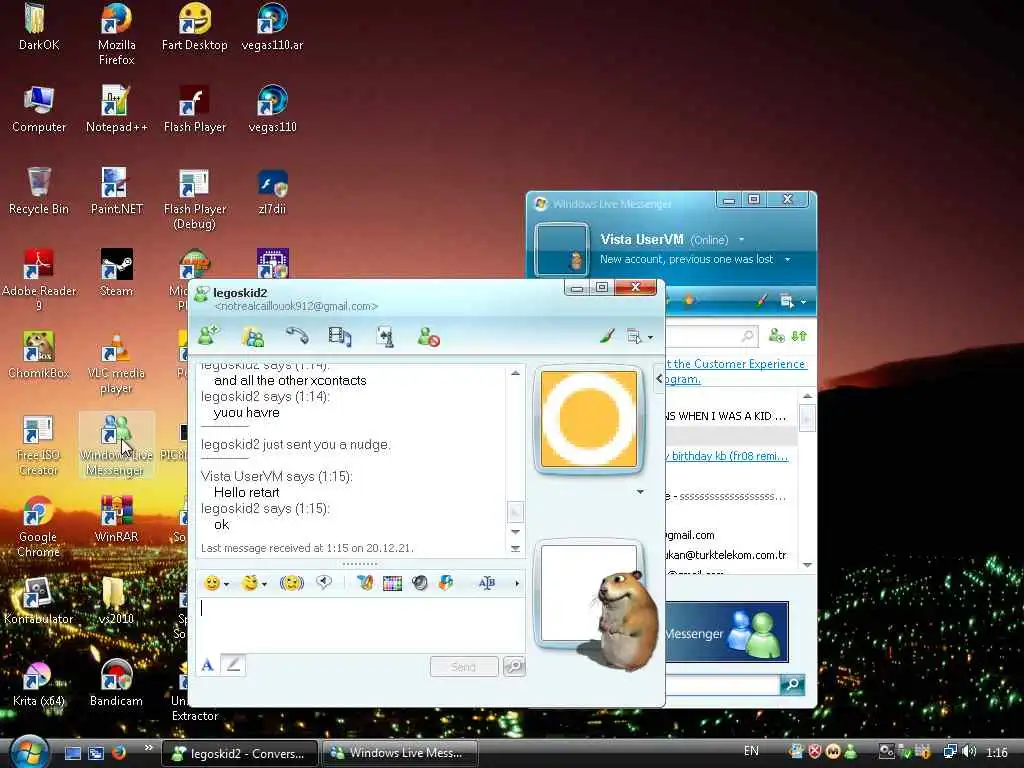1024x768 pixels.
Task: Open the wink picker icon
Action: coord(249,583)
